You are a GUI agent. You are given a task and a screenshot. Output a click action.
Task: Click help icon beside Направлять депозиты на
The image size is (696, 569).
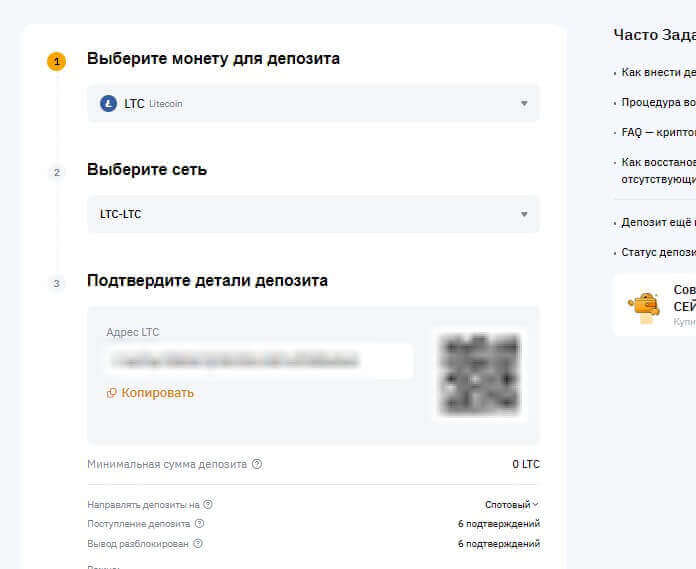[208, 505]
